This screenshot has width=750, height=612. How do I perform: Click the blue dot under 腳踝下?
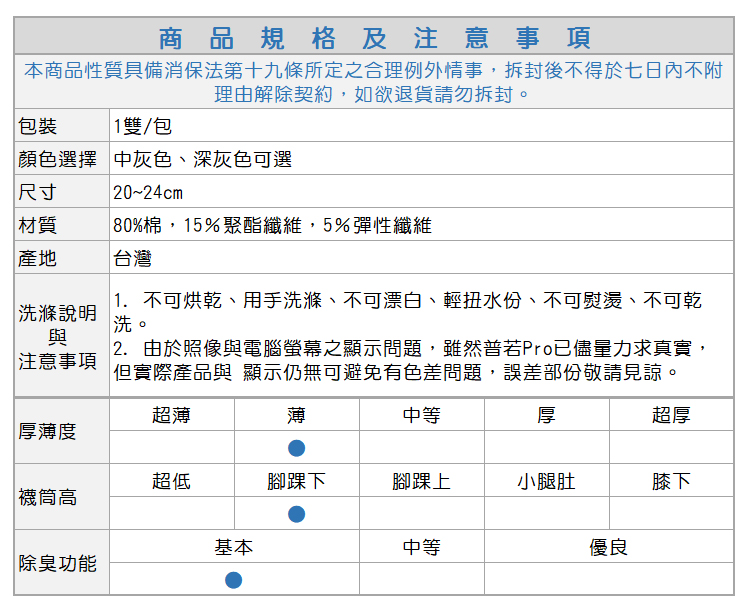coord(296,514)
